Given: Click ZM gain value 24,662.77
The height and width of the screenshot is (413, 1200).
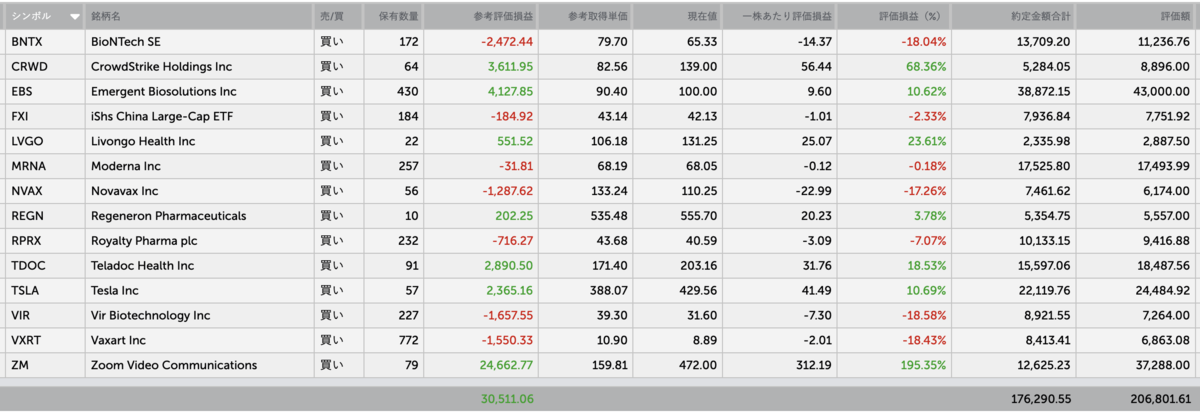Looking at the screenshot, I should pyautogui.click(x=507, y=365).
